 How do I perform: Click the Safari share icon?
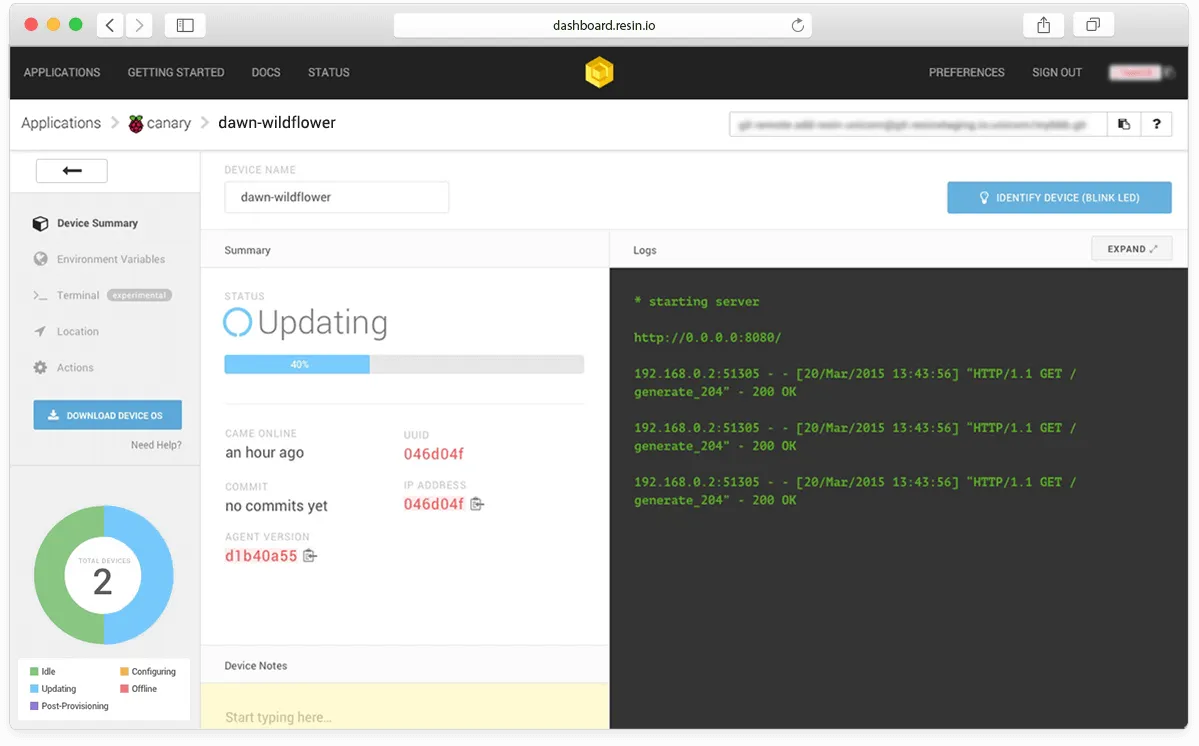click(x=1043, y=25)
